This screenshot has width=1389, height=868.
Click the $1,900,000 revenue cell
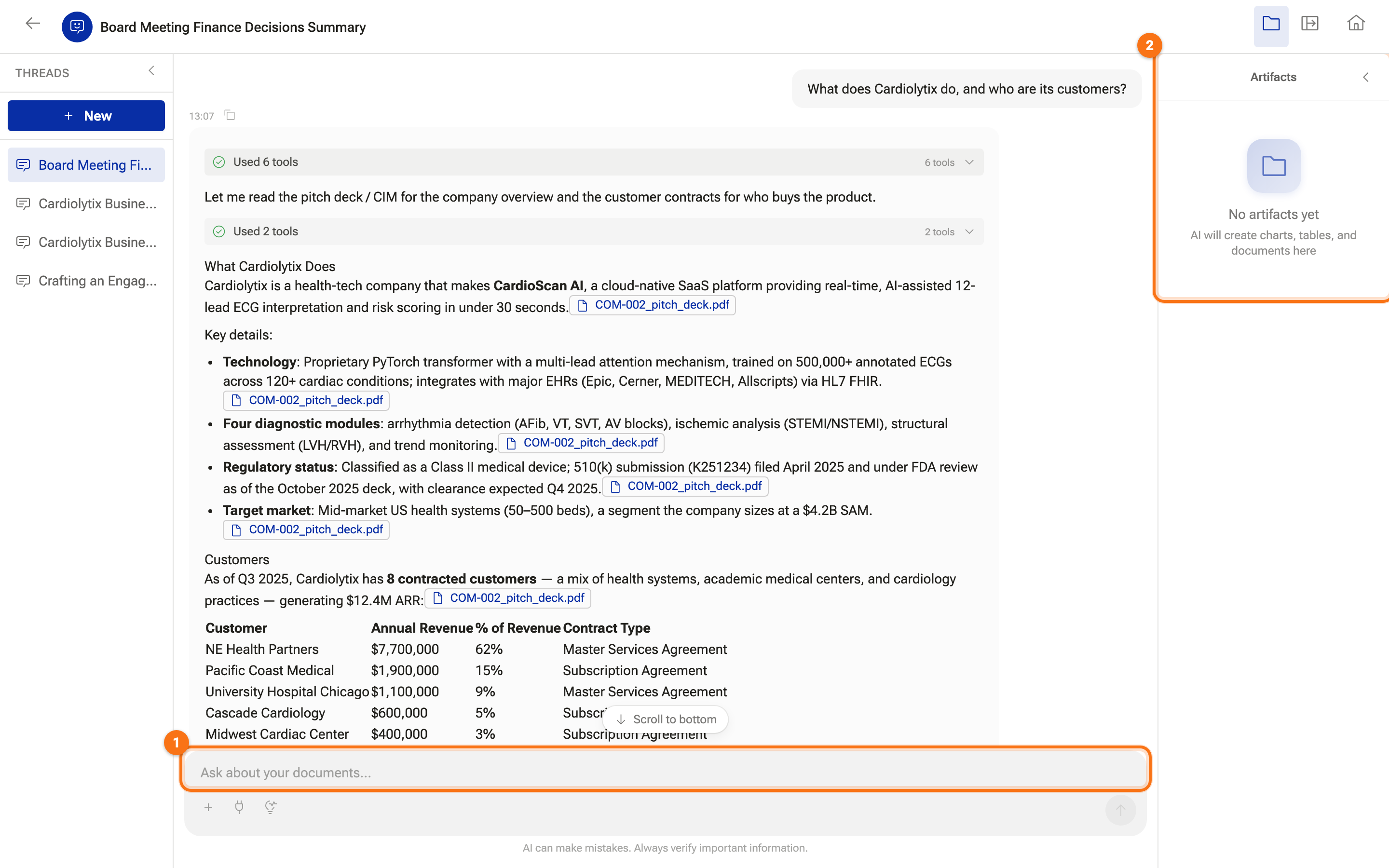pyautogui.click(x=405, y=670)
